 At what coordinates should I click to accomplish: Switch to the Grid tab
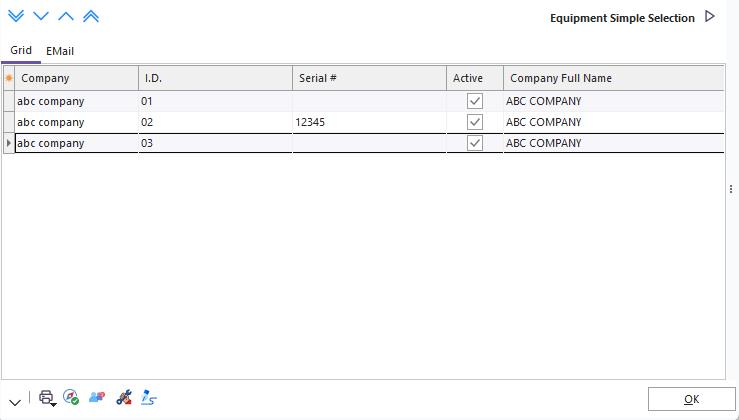pyautogui.click(x=21, y=51)
